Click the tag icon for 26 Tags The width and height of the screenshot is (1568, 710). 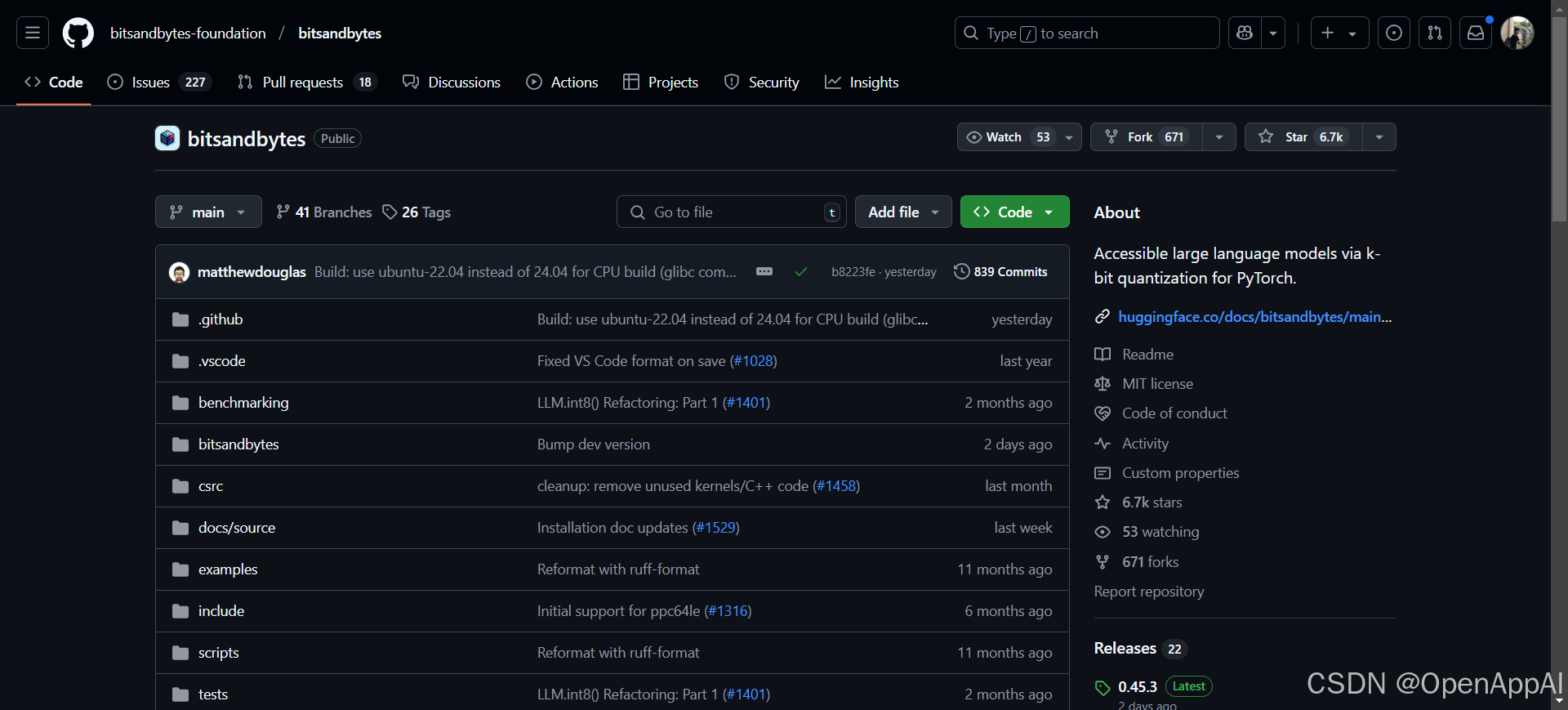click(390, 212)
